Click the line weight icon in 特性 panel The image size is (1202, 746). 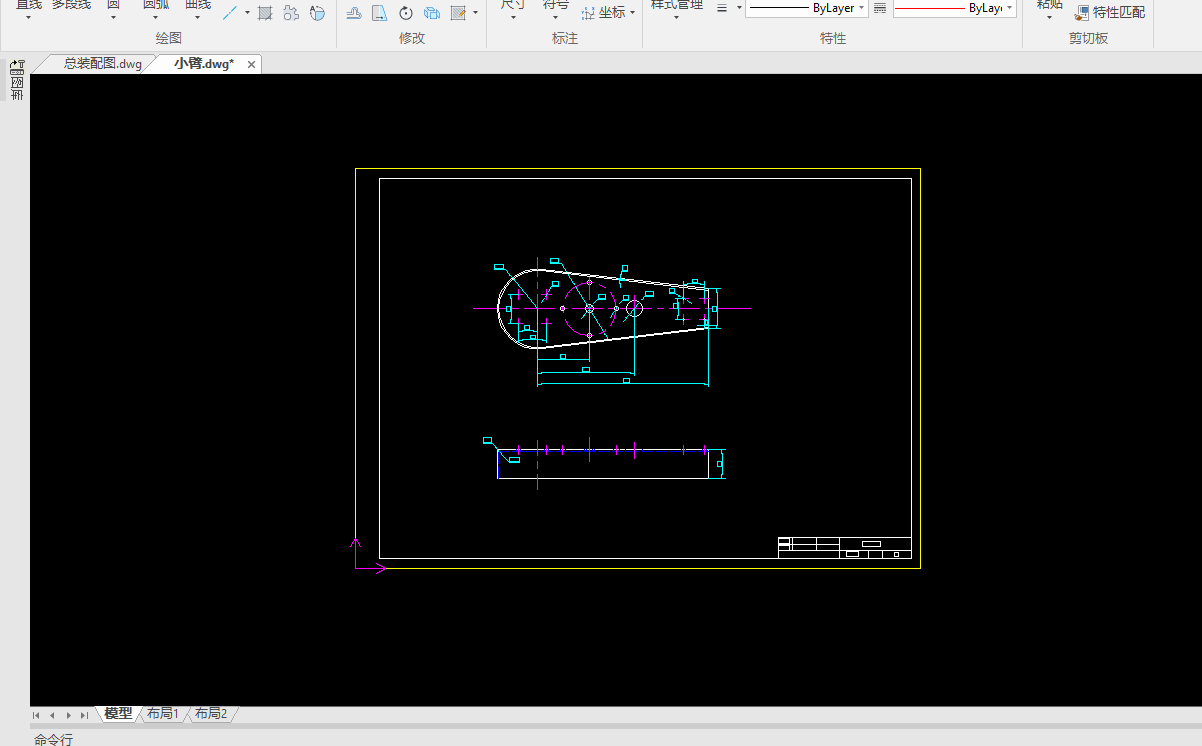(x=722, y=8)
